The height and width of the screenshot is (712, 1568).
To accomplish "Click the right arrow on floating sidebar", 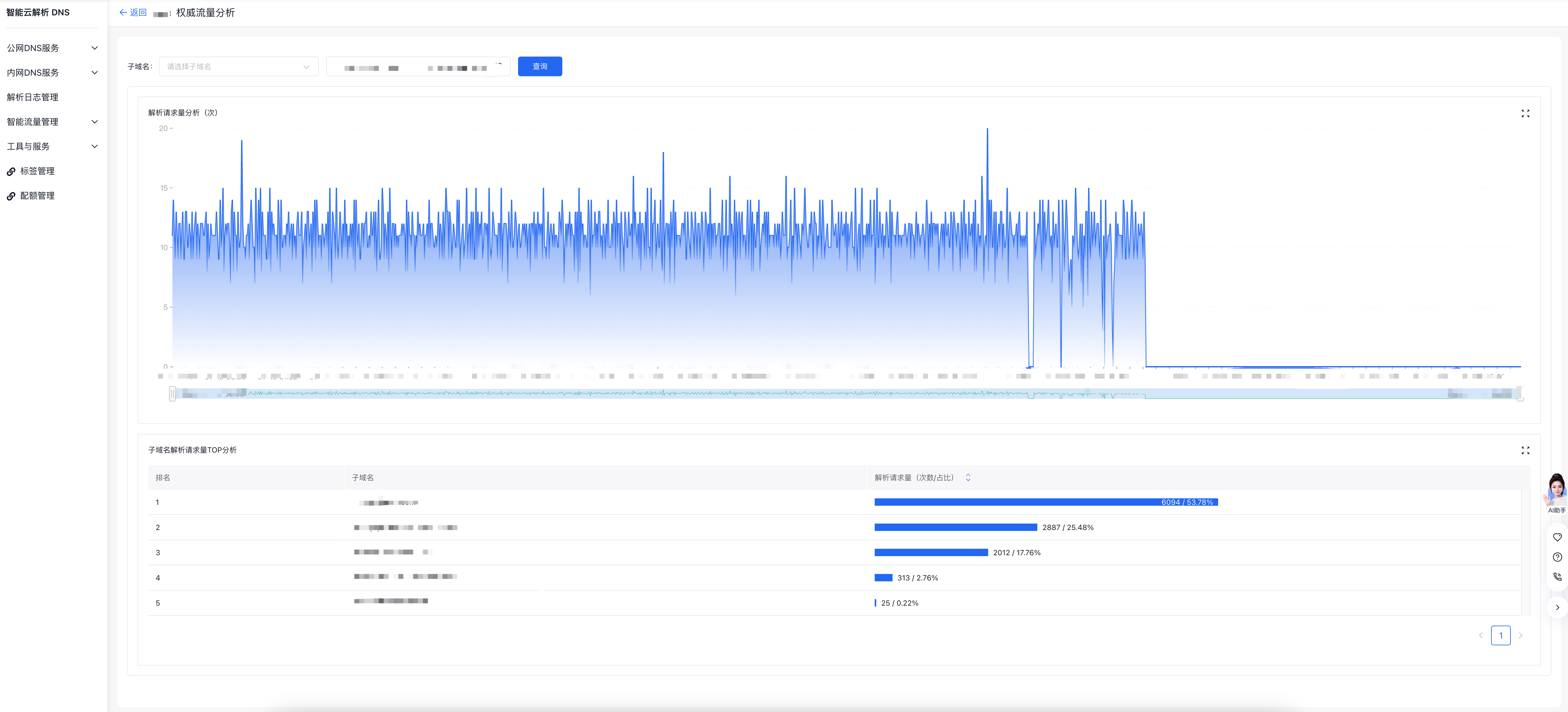I will (x=1557, y=607).
